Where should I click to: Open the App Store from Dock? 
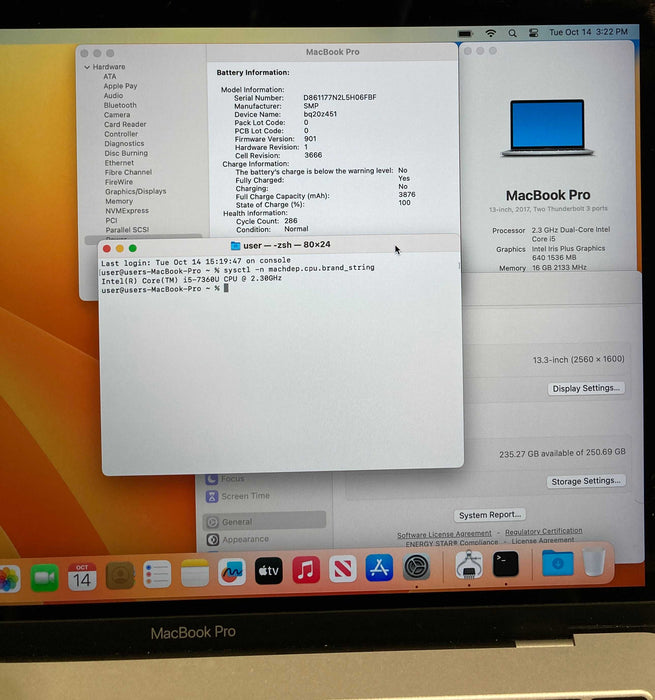pyautogui.click(x=380, y=569)
